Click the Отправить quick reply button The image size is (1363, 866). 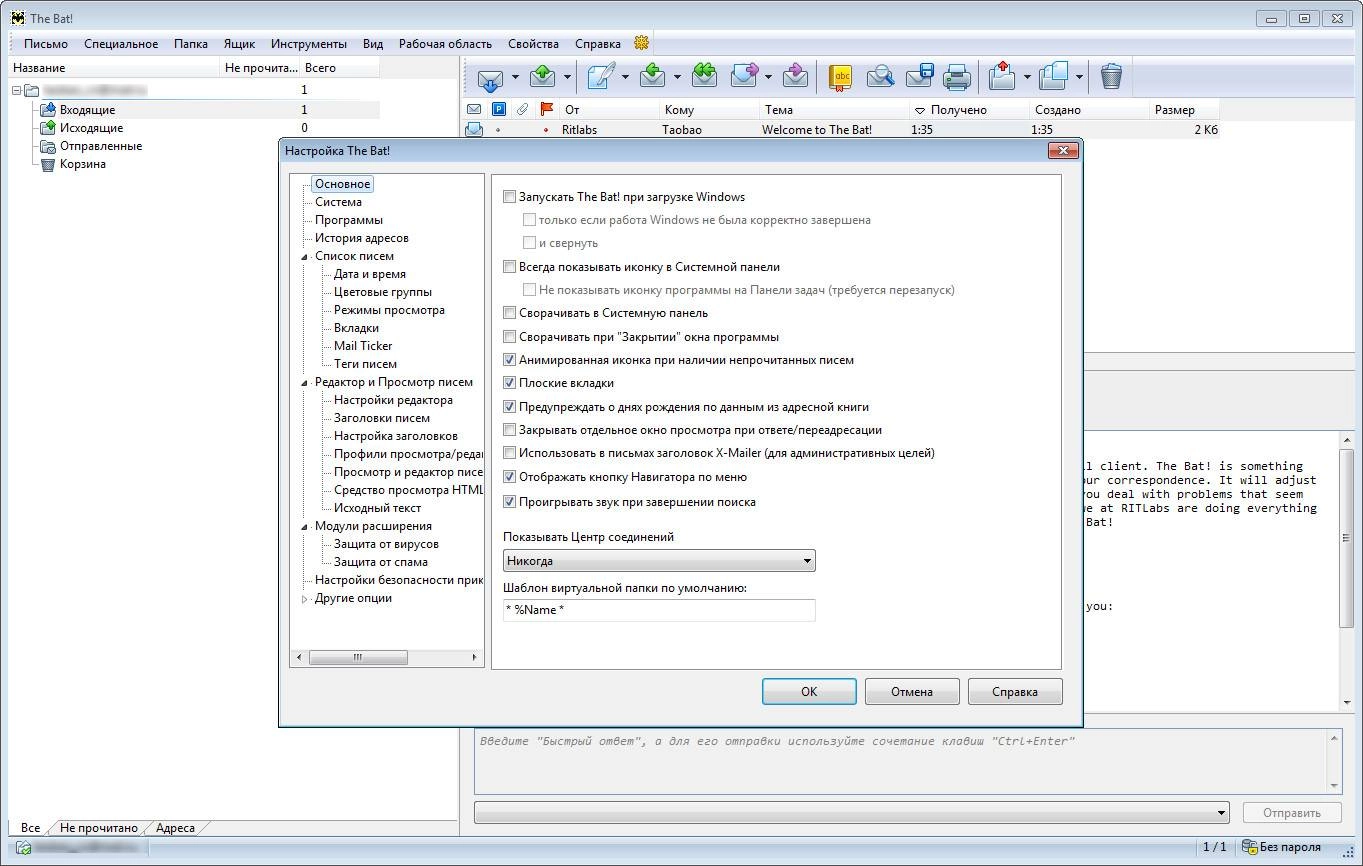pyautogui.click(x=1292, y=812)
